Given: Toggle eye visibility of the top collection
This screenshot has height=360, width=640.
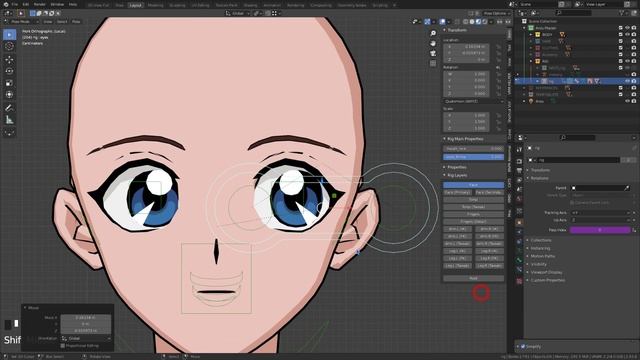Looking at the screenshot, I should 627,28.
